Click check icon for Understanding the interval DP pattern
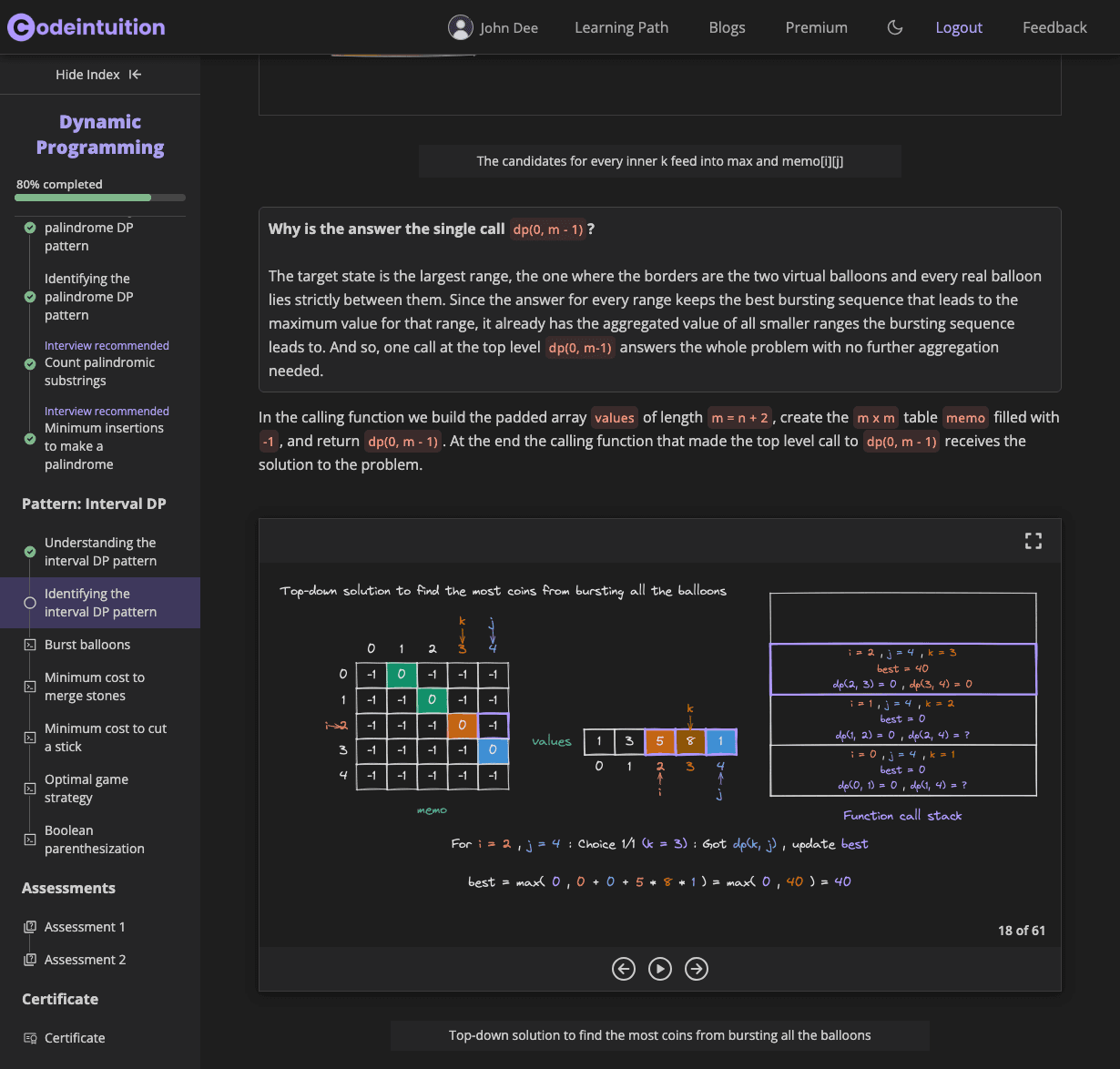This screenshot has width=1120, height=1069. [30, 552]
